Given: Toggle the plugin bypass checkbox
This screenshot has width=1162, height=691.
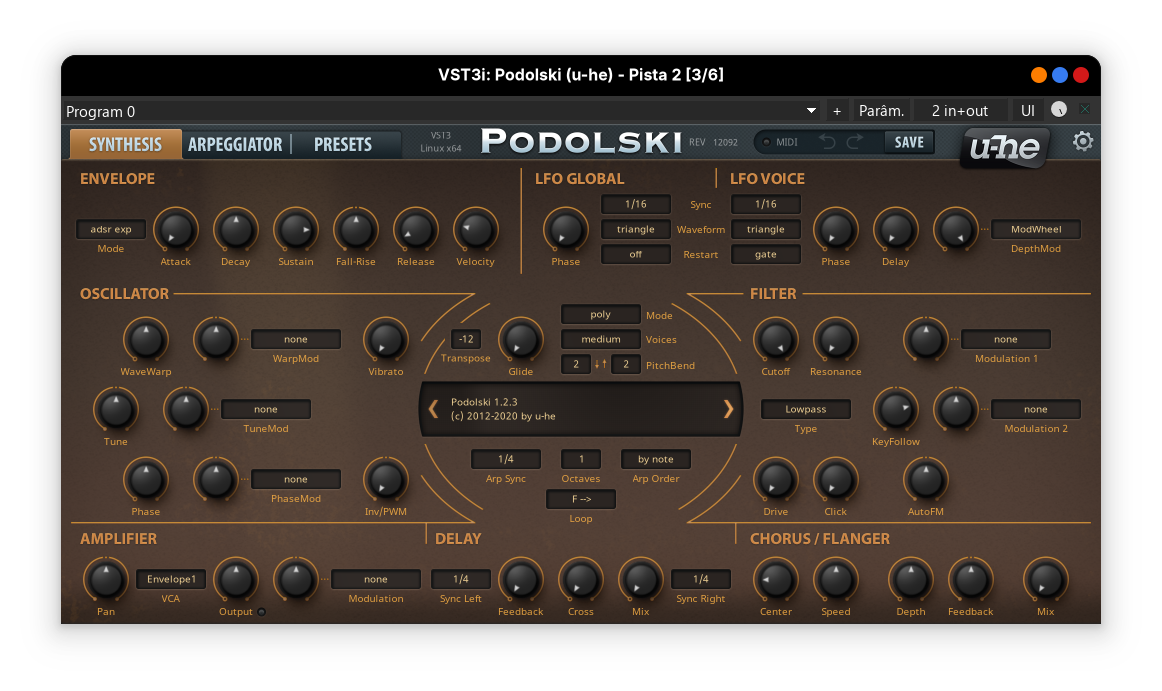Looking at the screenshot, I should (x=1085, y=110).
